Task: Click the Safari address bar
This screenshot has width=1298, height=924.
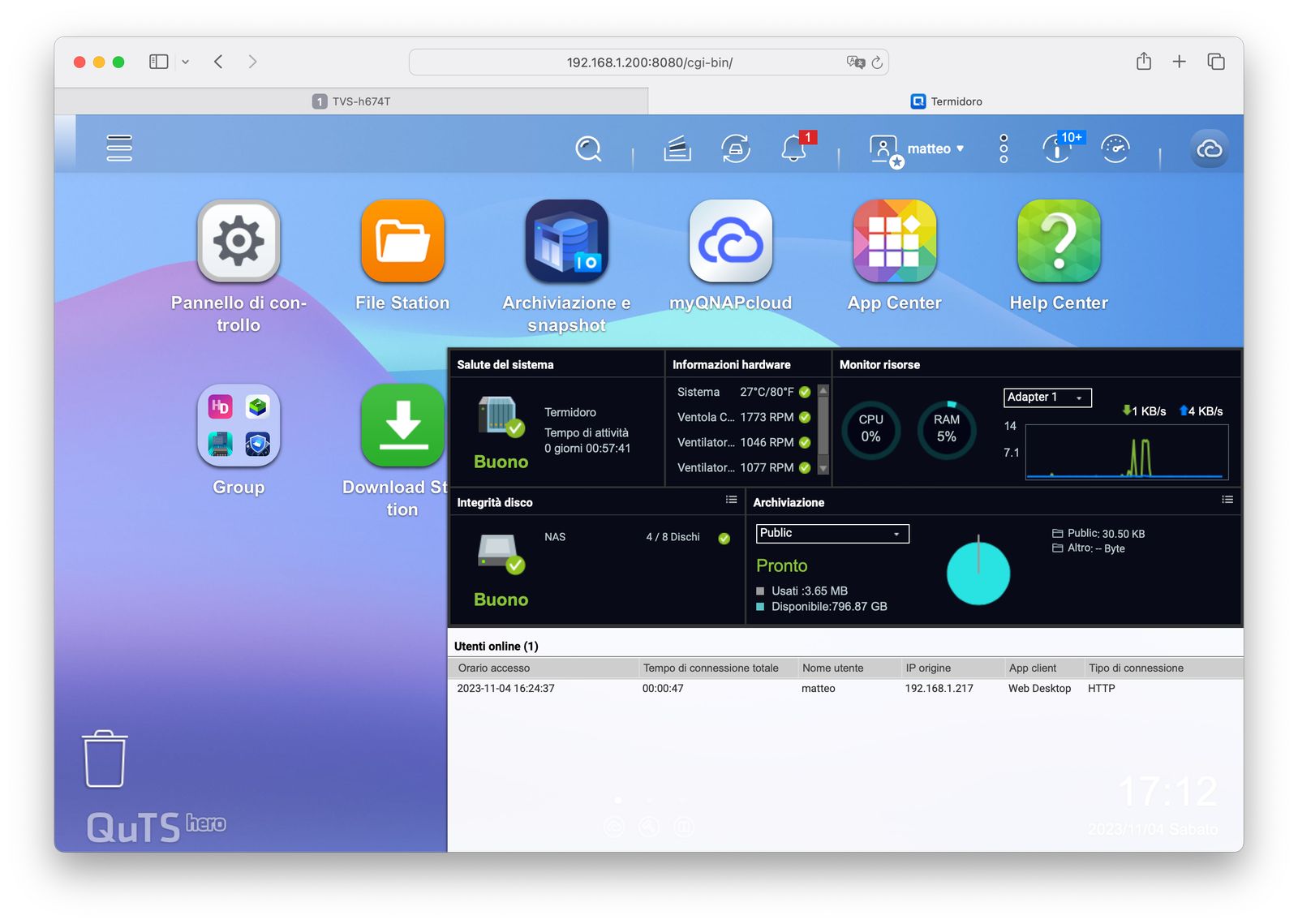Action: pos(649,62)
